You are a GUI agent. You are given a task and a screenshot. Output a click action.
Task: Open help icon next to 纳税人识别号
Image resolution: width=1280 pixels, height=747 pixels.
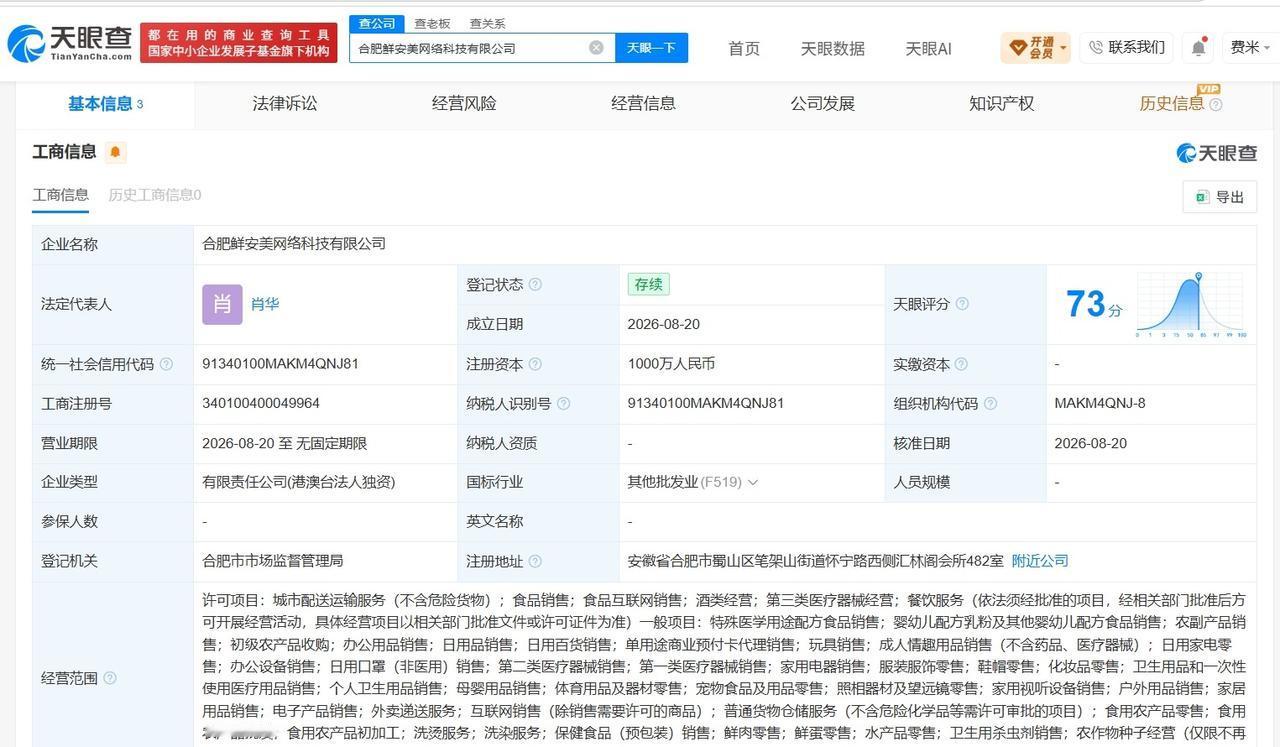pos(563,403)
